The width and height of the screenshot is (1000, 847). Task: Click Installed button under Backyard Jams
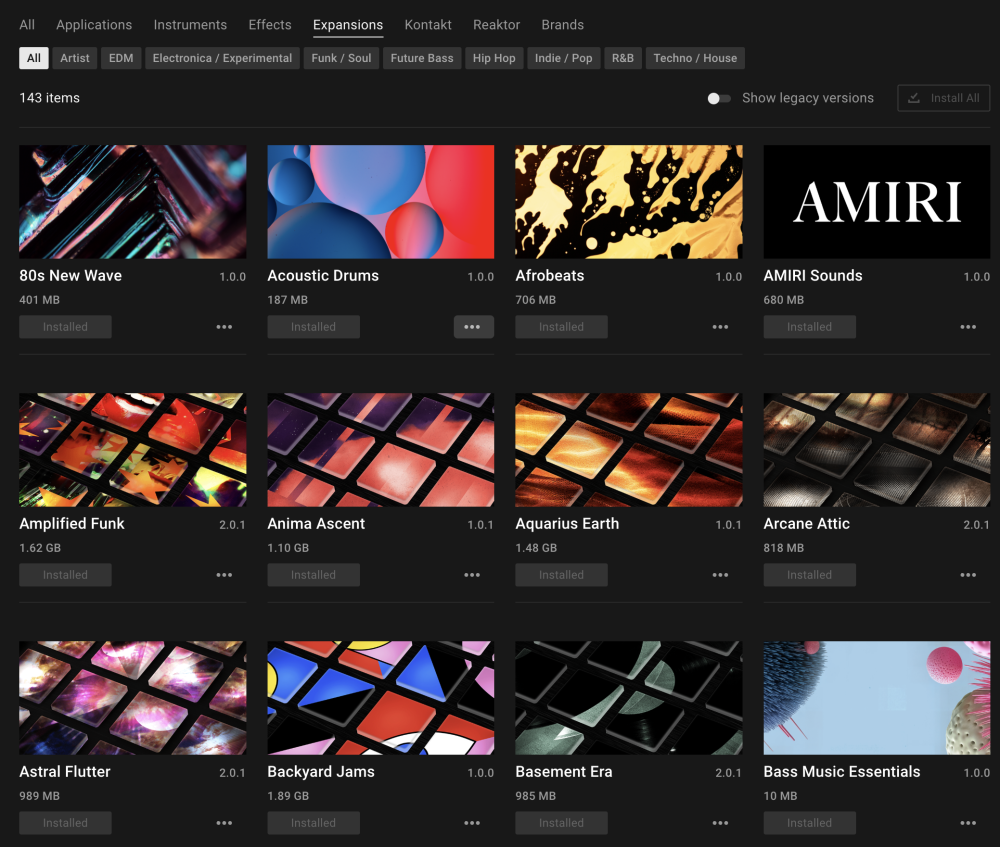pyautogui.click(x=313, y=823)
